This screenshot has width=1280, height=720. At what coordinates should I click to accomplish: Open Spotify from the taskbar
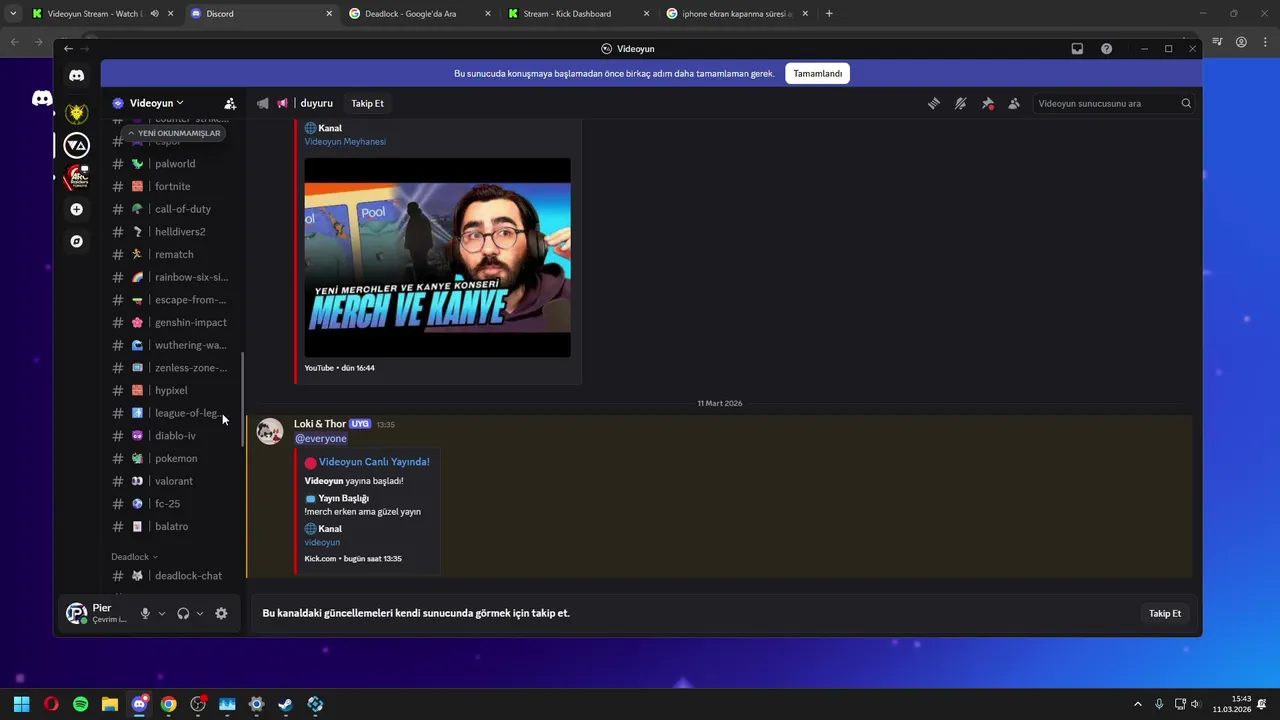pyautogui.click(x=80, y=704)
